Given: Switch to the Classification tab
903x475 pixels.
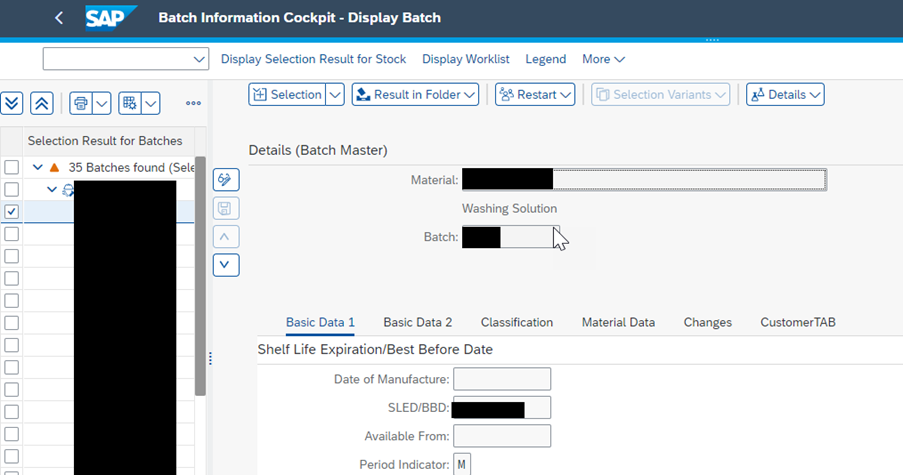Looking at the screenshot, I should point(516,322).
